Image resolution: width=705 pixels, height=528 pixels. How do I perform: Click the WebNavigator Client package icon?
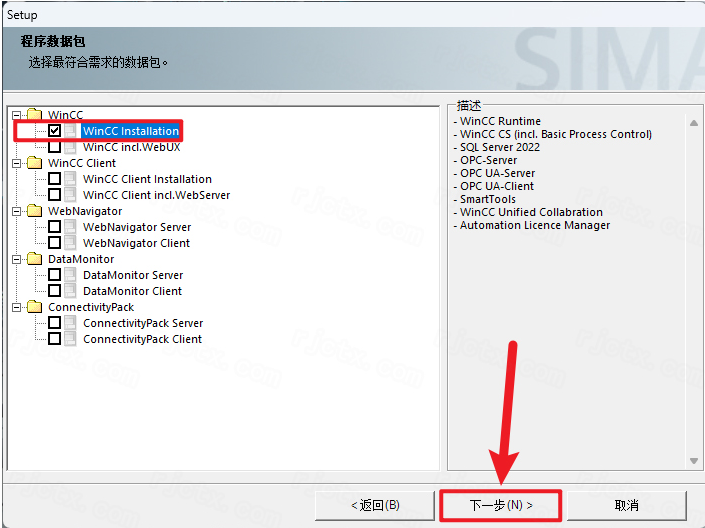(70, 243)
